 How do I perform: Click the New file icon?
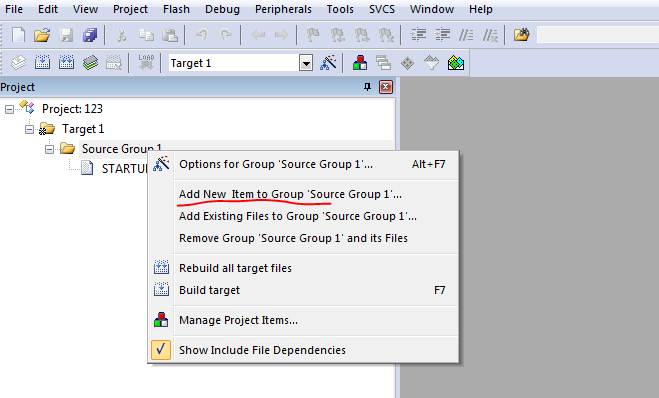click(18, 35)
